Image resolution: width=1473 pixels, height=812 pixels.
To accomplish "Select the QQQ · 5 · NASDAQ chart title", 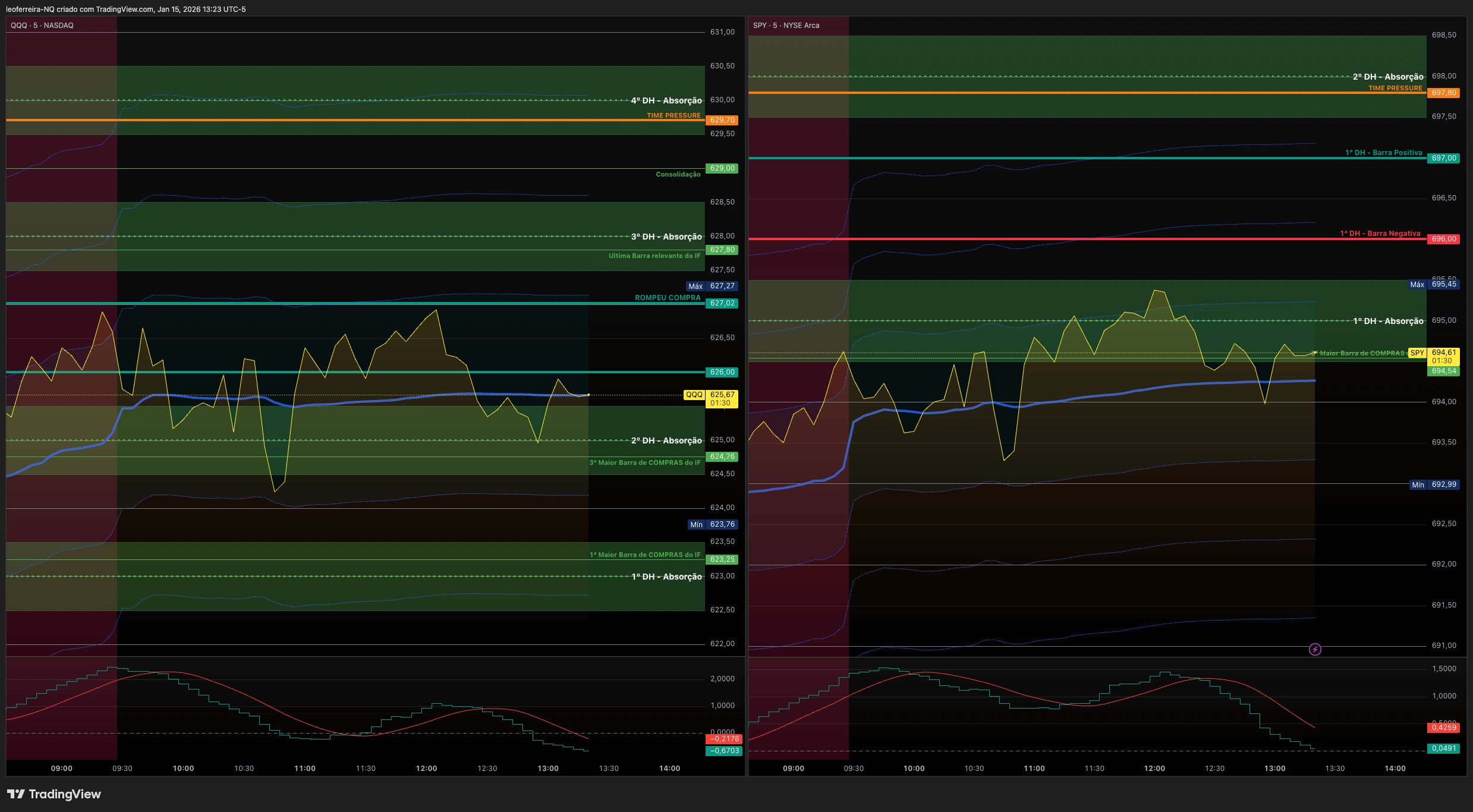I will pyautogui.click(x=42, y=26).
